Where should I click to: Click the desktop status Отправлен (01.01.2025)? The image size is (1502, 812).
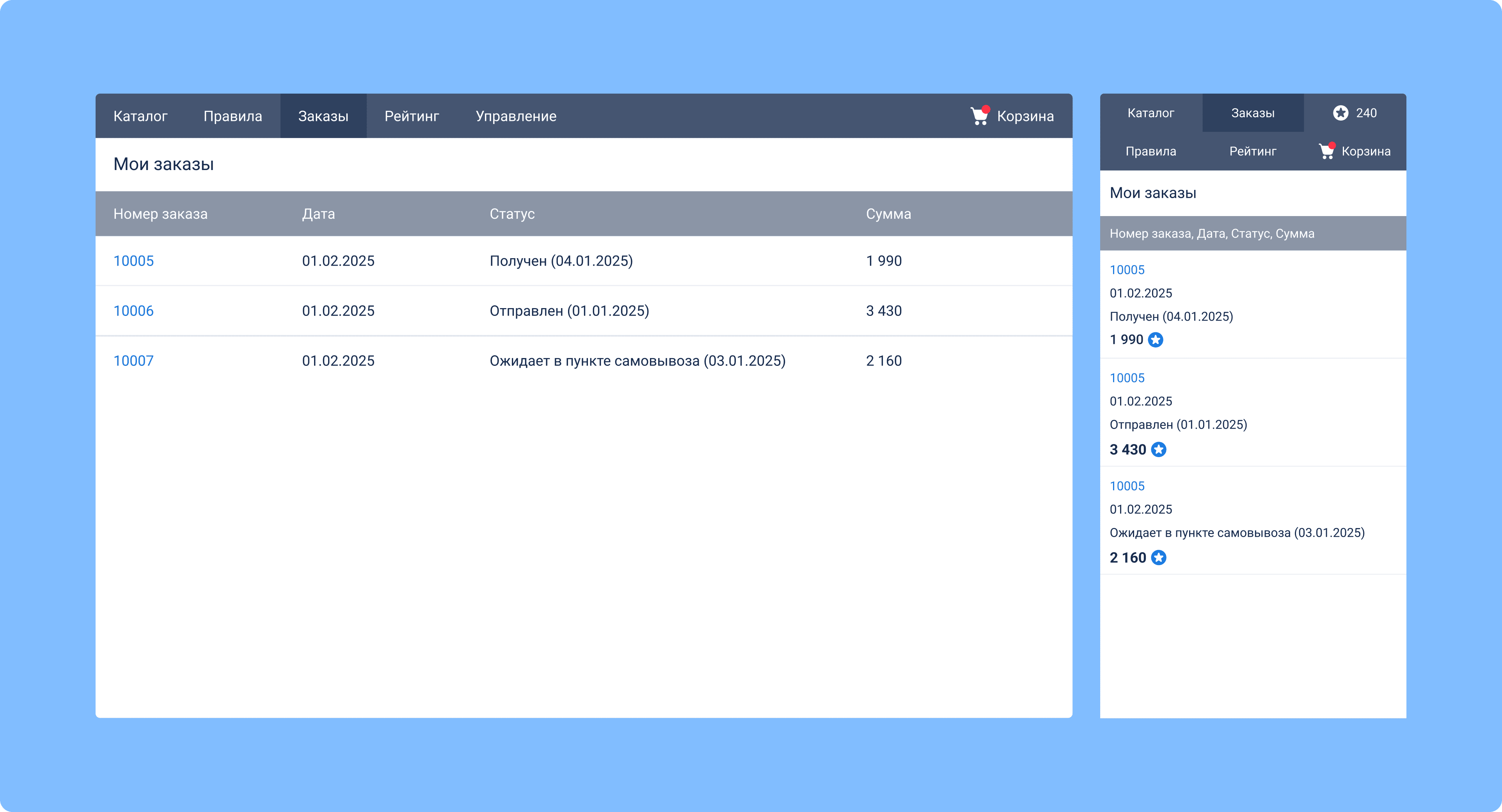pos(569,311)
